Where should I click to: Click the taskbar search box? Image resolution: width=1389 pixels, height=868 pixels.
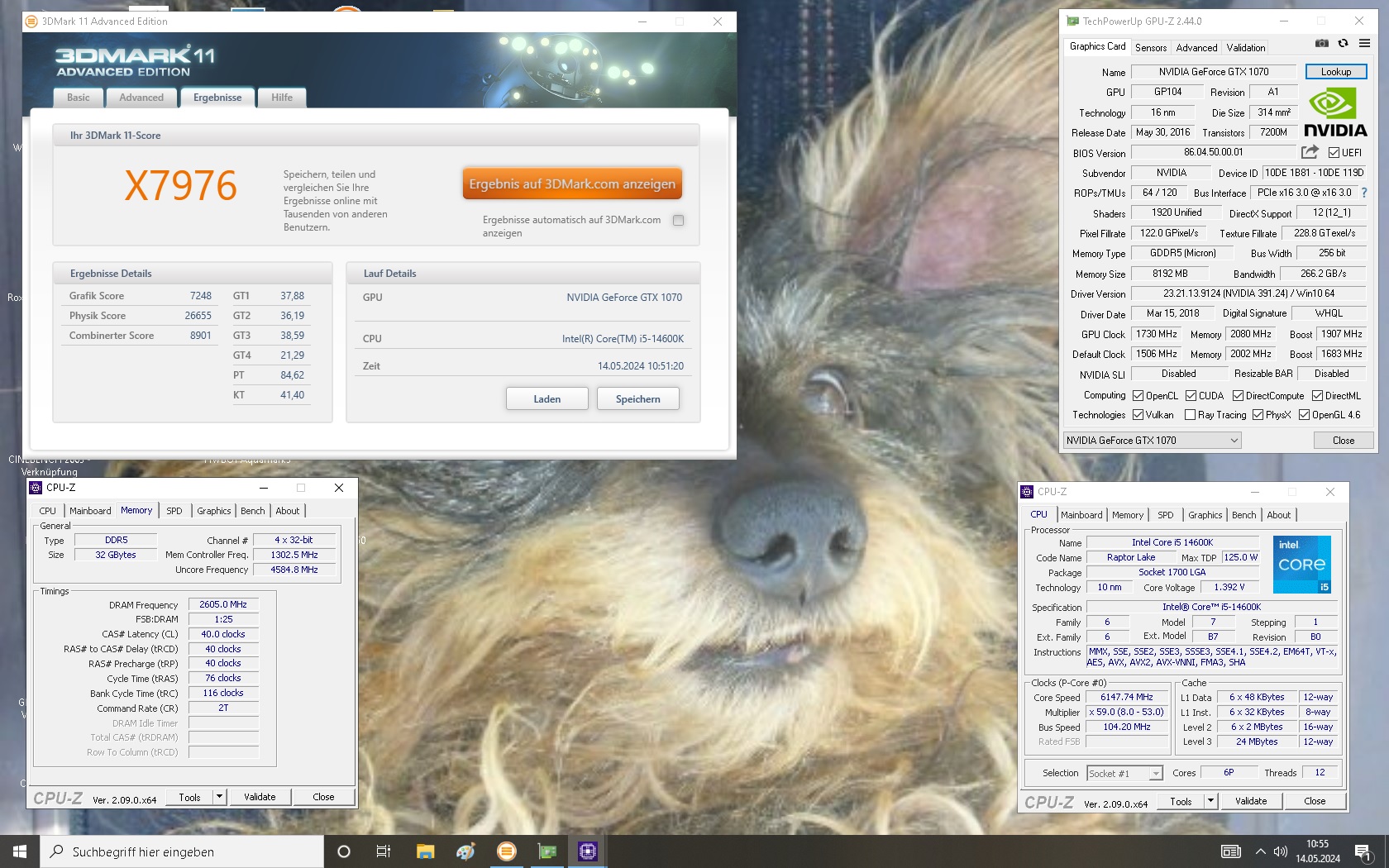click(x=182, y=851)
